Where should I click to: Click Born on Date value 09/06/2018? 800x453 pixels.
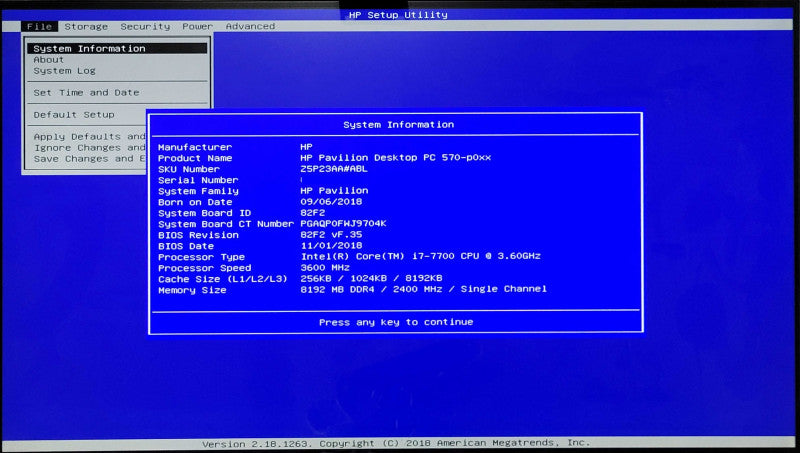331,202
